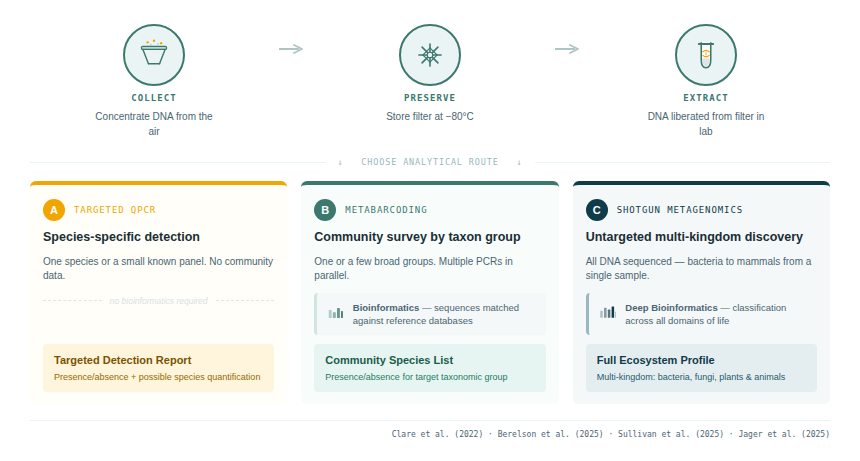This screenshot has height=461, width=860.
Task: Select the green B route badge
Action: [x=325, y=210]
